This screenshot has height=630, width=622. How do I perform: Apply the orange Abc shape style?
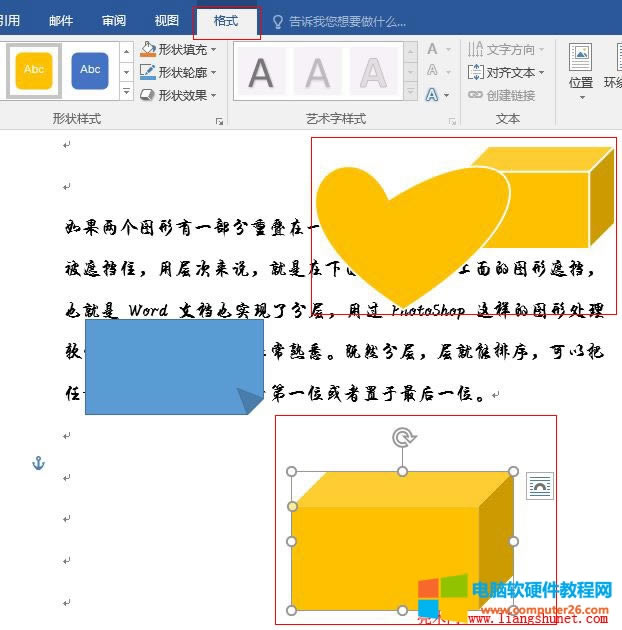[34, 70]
